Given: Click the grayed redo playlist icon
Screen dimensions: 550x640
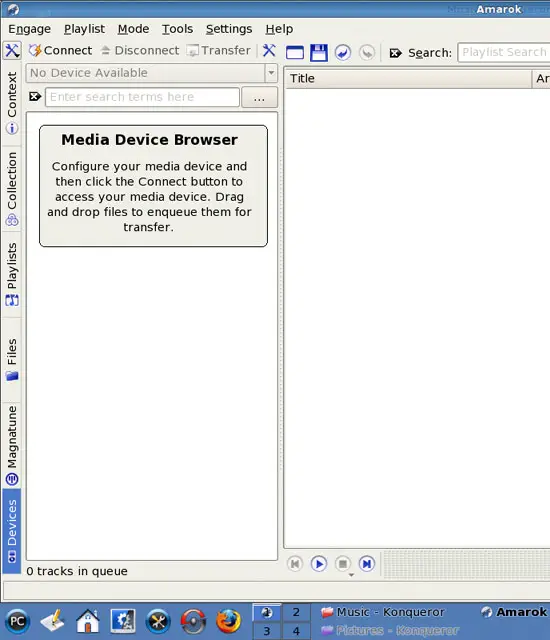Looking at the screenshot, I should (x=367, y=53).
